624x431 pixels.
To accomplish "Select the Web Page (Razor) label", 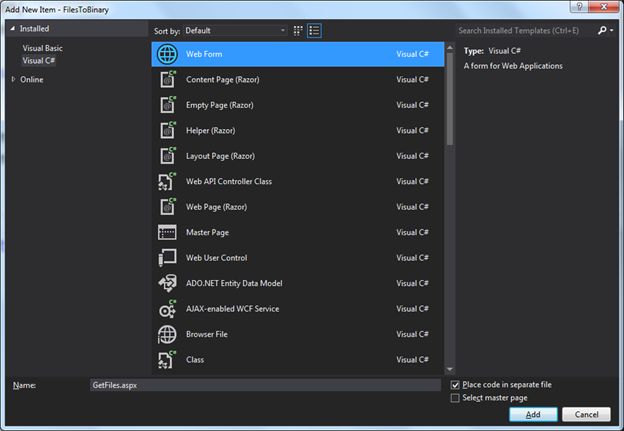I will (216, 207).
